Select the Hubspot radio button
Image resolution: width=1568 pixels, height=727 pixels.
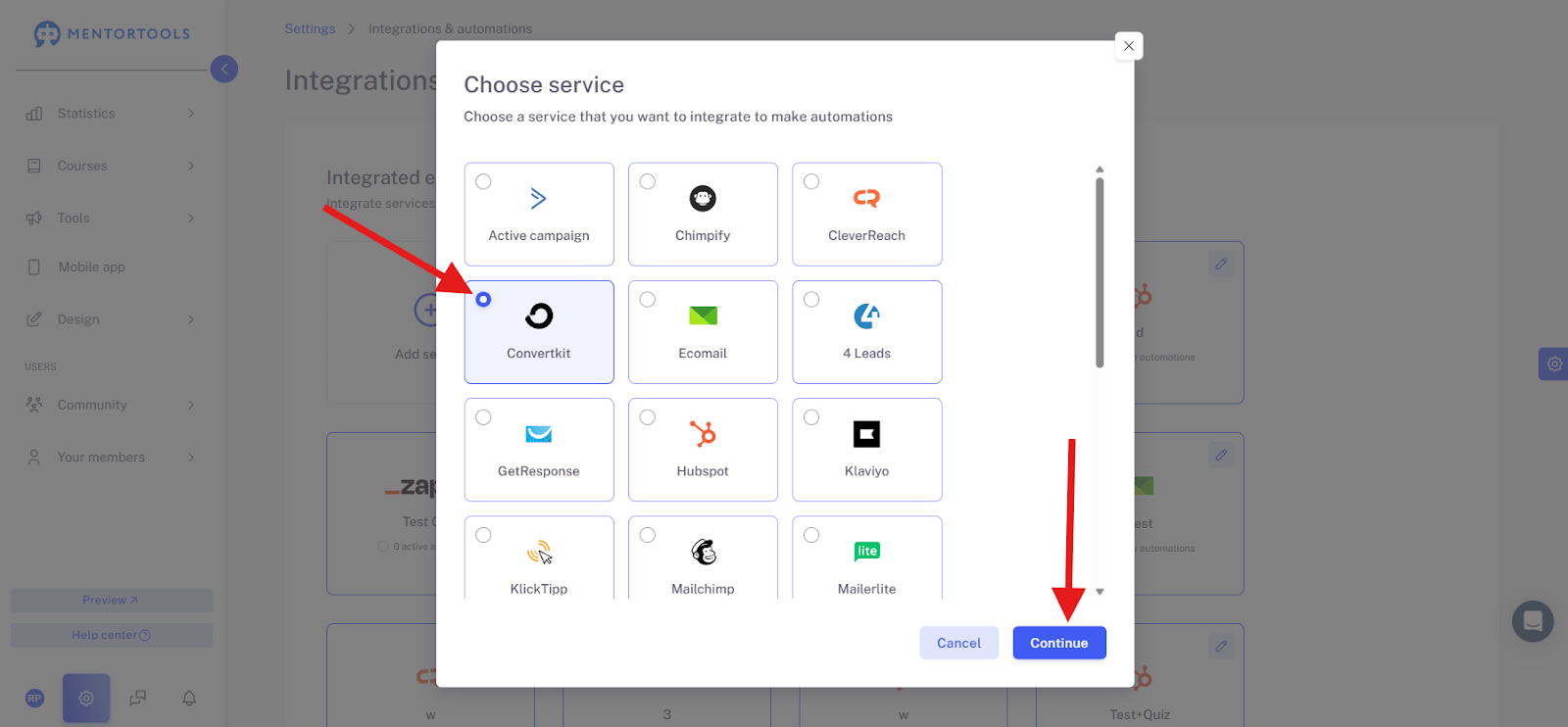648,417
